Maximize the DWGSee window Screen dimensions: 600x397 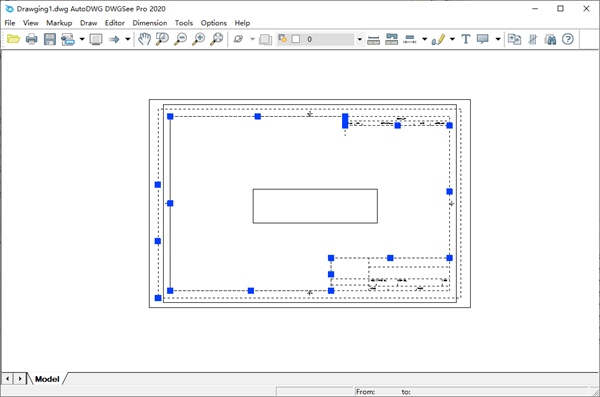tap(560, 8)
